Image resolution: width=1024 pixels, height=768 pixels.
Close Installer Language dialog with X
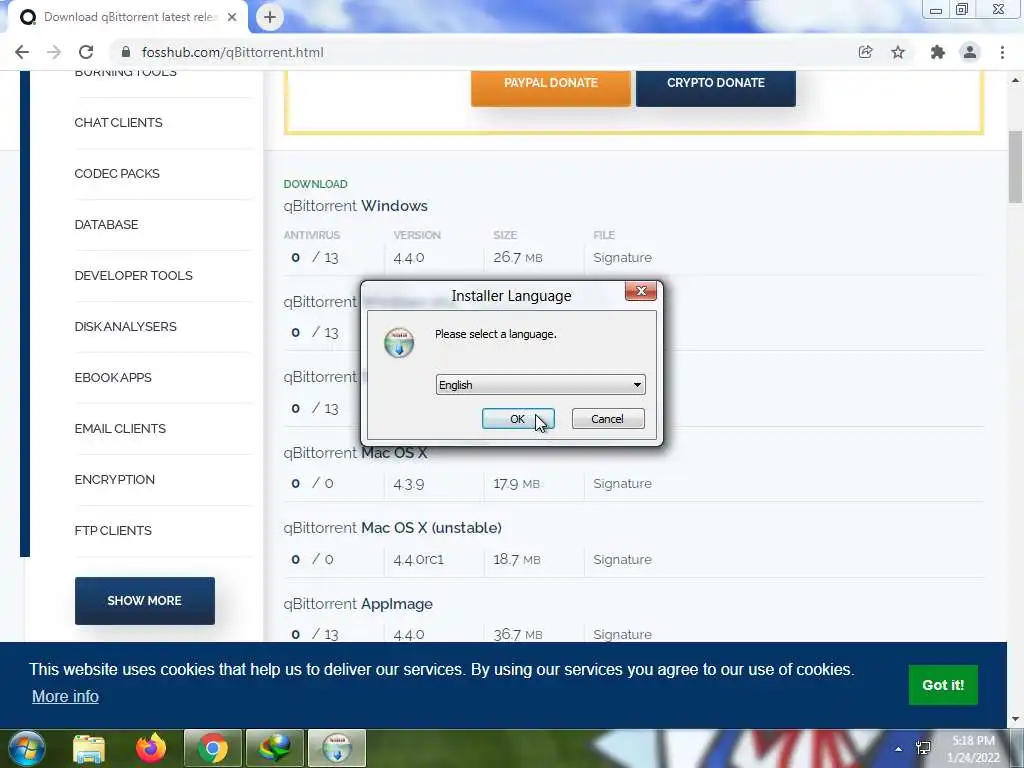[x=641, y=291]
